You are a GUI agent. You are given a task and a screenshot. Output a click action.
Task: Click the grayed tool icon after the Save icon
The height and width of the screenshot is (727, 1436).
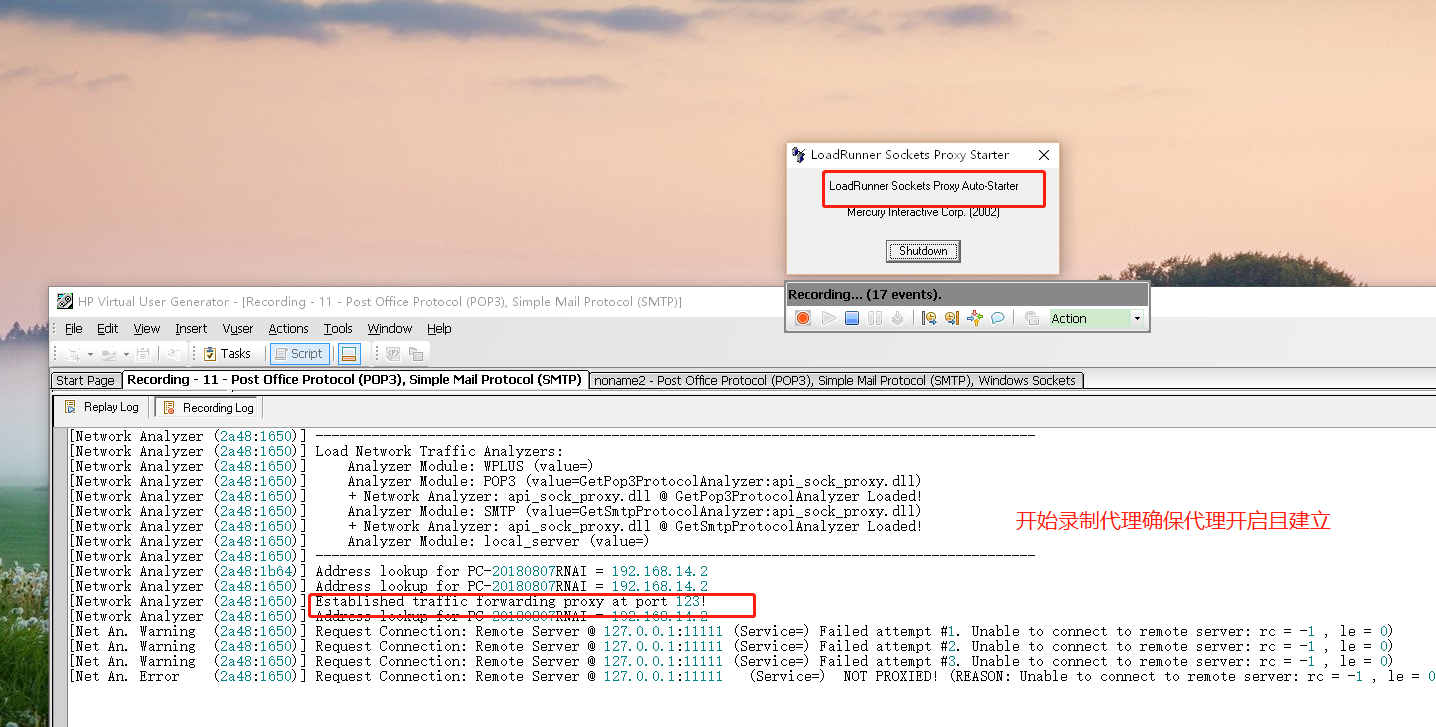[173, 354]
